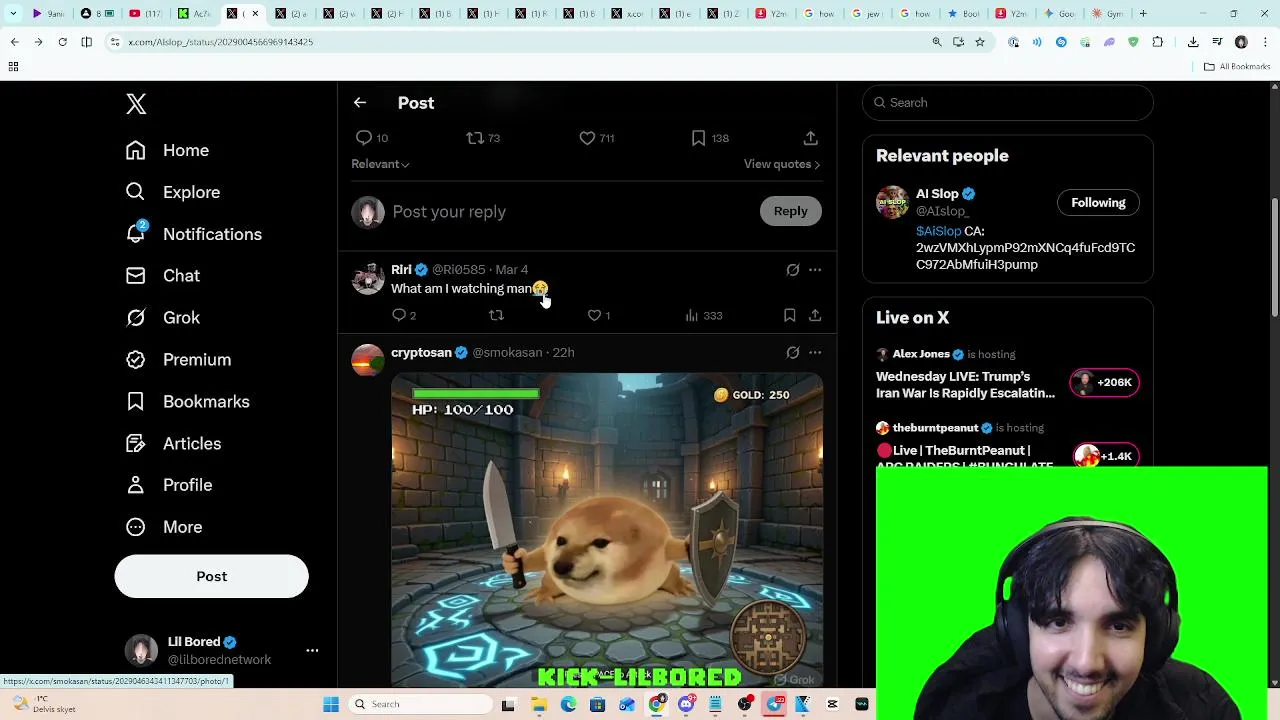The image size is (1280, 720).
Task: Like the main post with 711 likes
Action: point(597,138)
